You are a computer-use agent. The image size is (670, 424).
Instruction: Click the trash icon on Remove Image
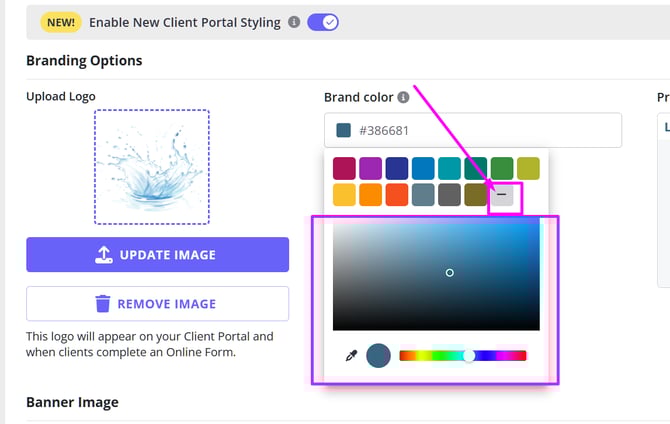pyautogui.click(x=102, y=304)
